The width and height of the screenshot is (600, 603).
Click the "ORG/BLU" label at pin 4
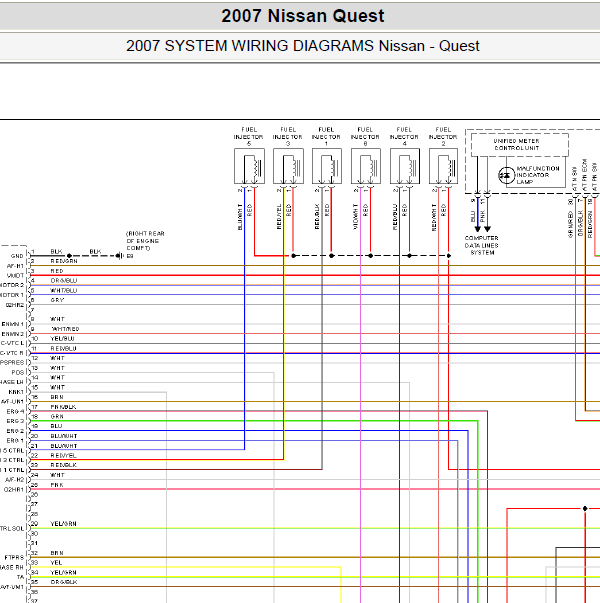(64, 281)
